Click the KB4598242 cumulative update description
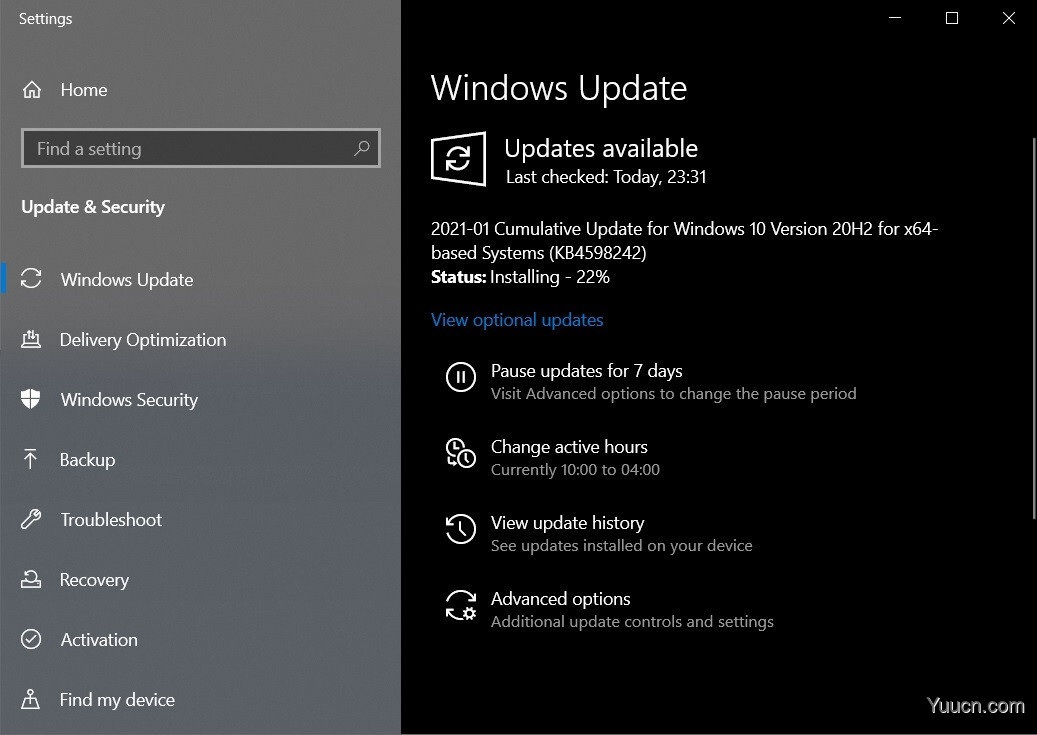 coord(684,241)
